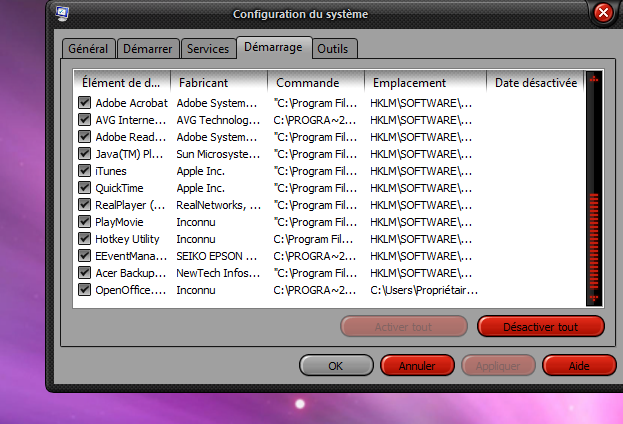
Task: Go to the Outils tab
Action: coord(335,49)
